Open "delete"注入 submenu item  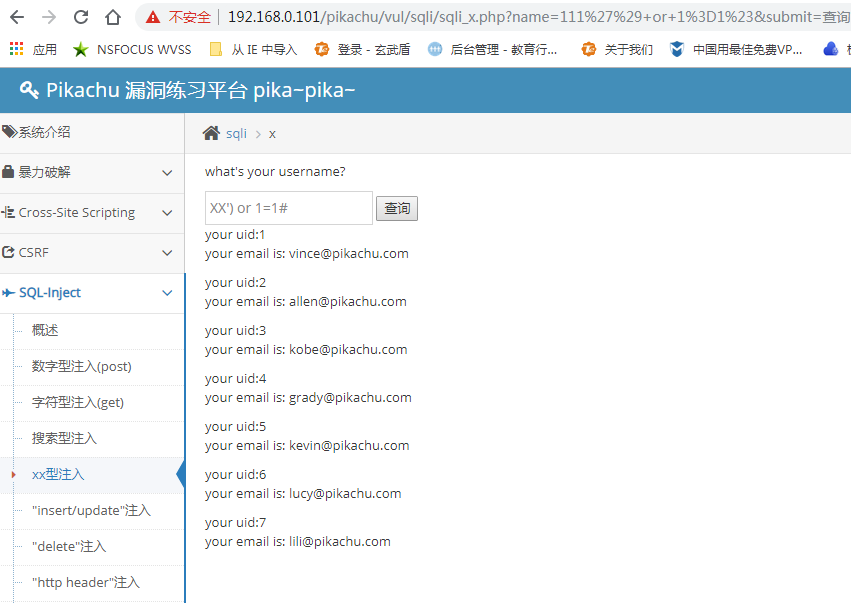coord(69,546)
